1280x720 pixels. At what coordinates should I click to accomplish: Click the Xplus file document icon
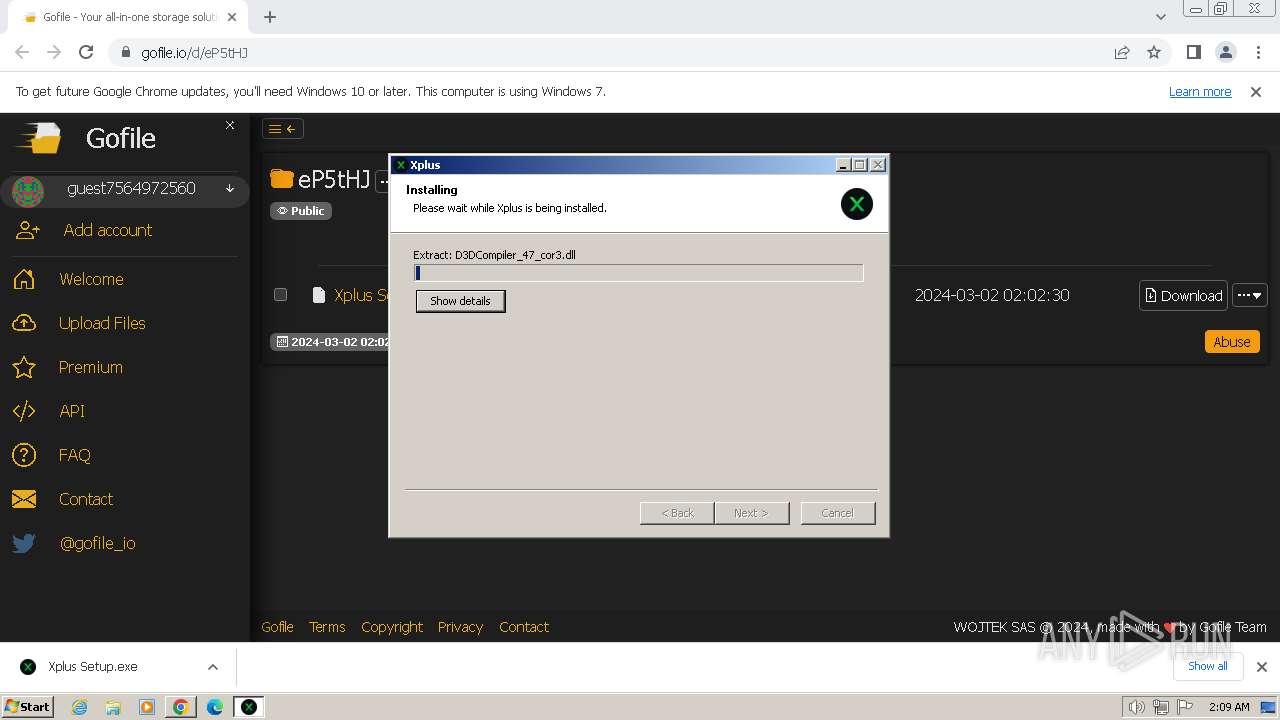(319, 295)
